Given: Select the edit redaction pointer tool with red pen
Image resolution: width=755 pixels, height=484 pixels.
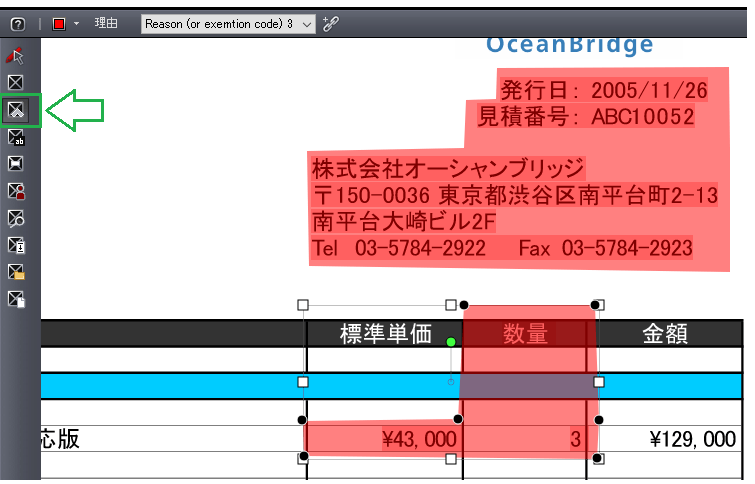Looking at the screenshot, I should (x=15, y=56).
